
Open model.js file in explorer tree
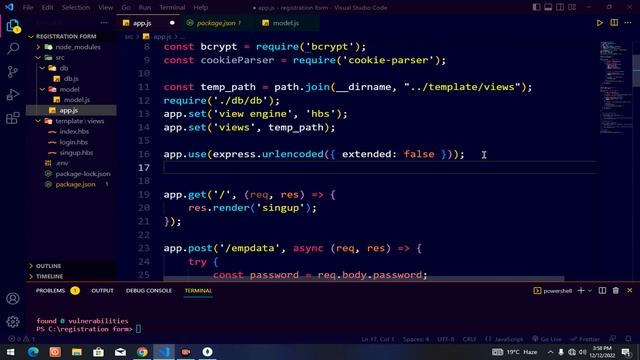pos(76,100)
